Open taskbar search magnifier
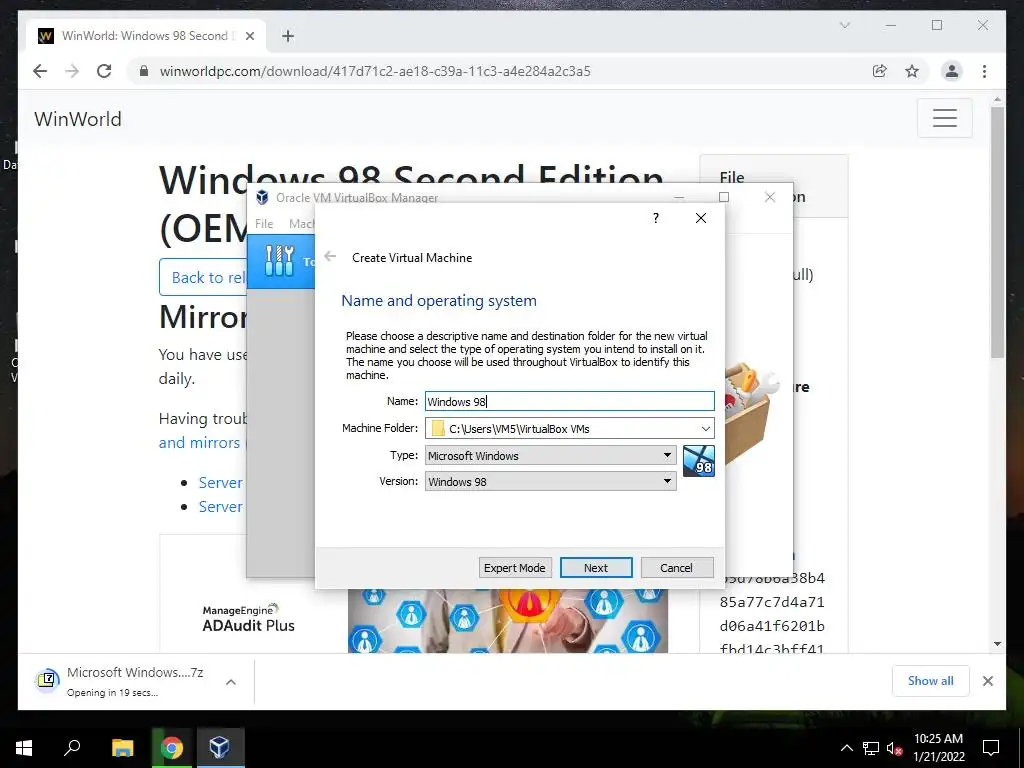The width and height of the screenshot is (1024, 768). [x=72, y=748]
